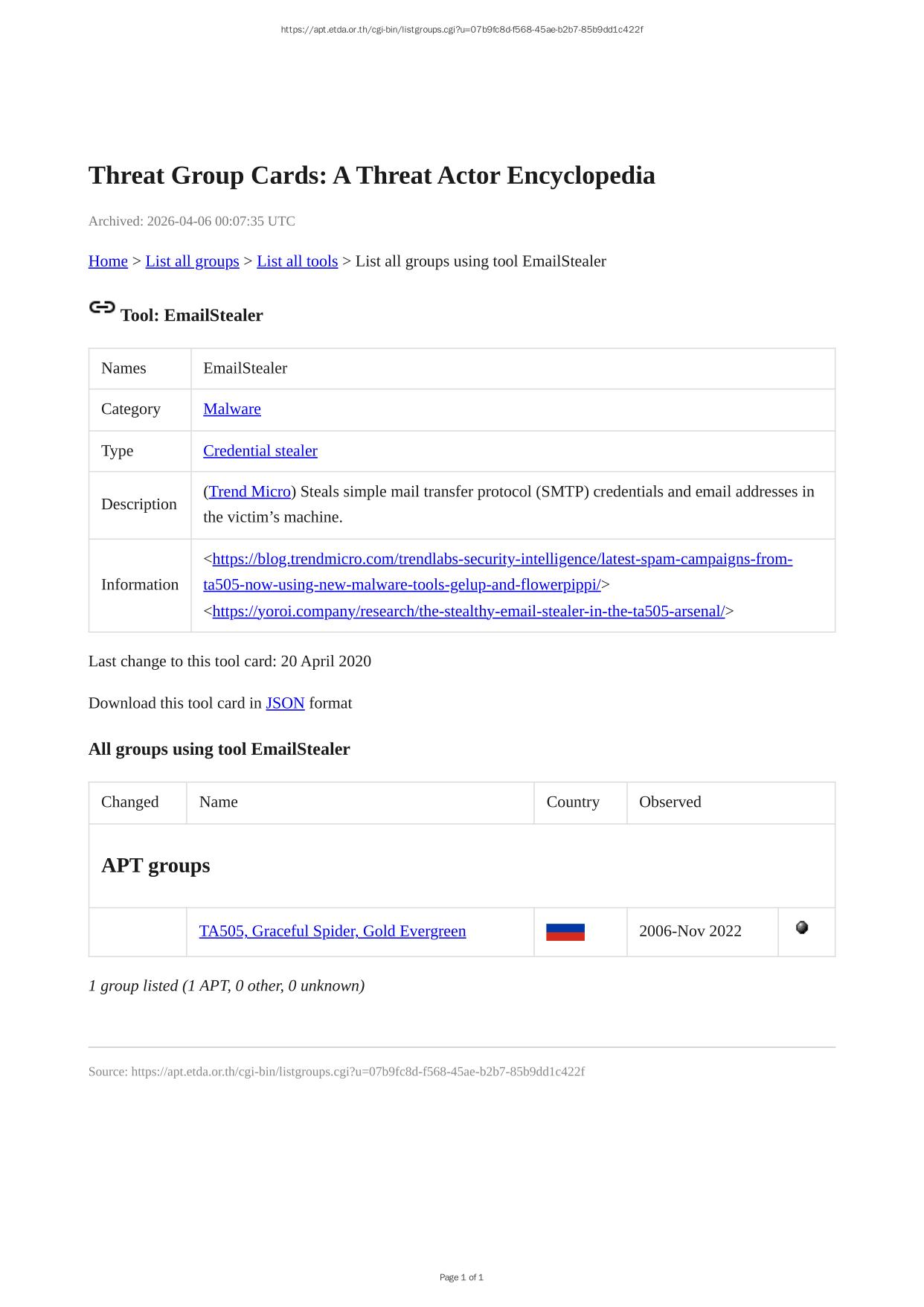924x1307 pixels.
Task: Go to the Home breadcrumb link
Action: (108, 261)
